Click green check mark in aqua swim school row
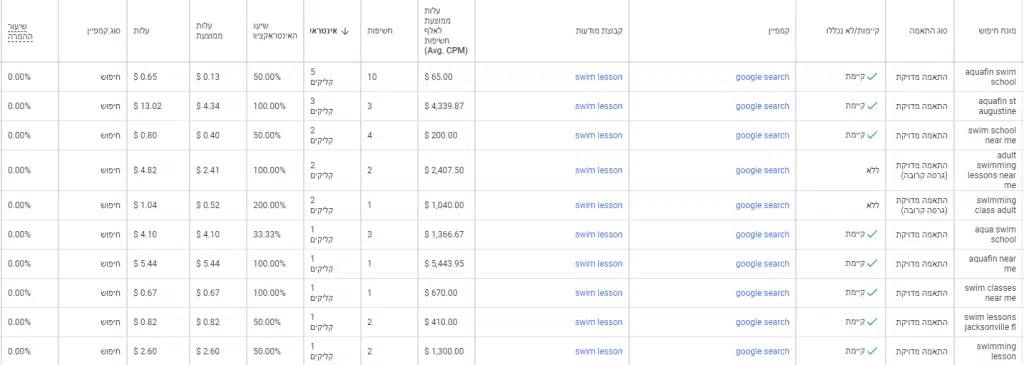Screen dimensions: 1024x365 872,234
